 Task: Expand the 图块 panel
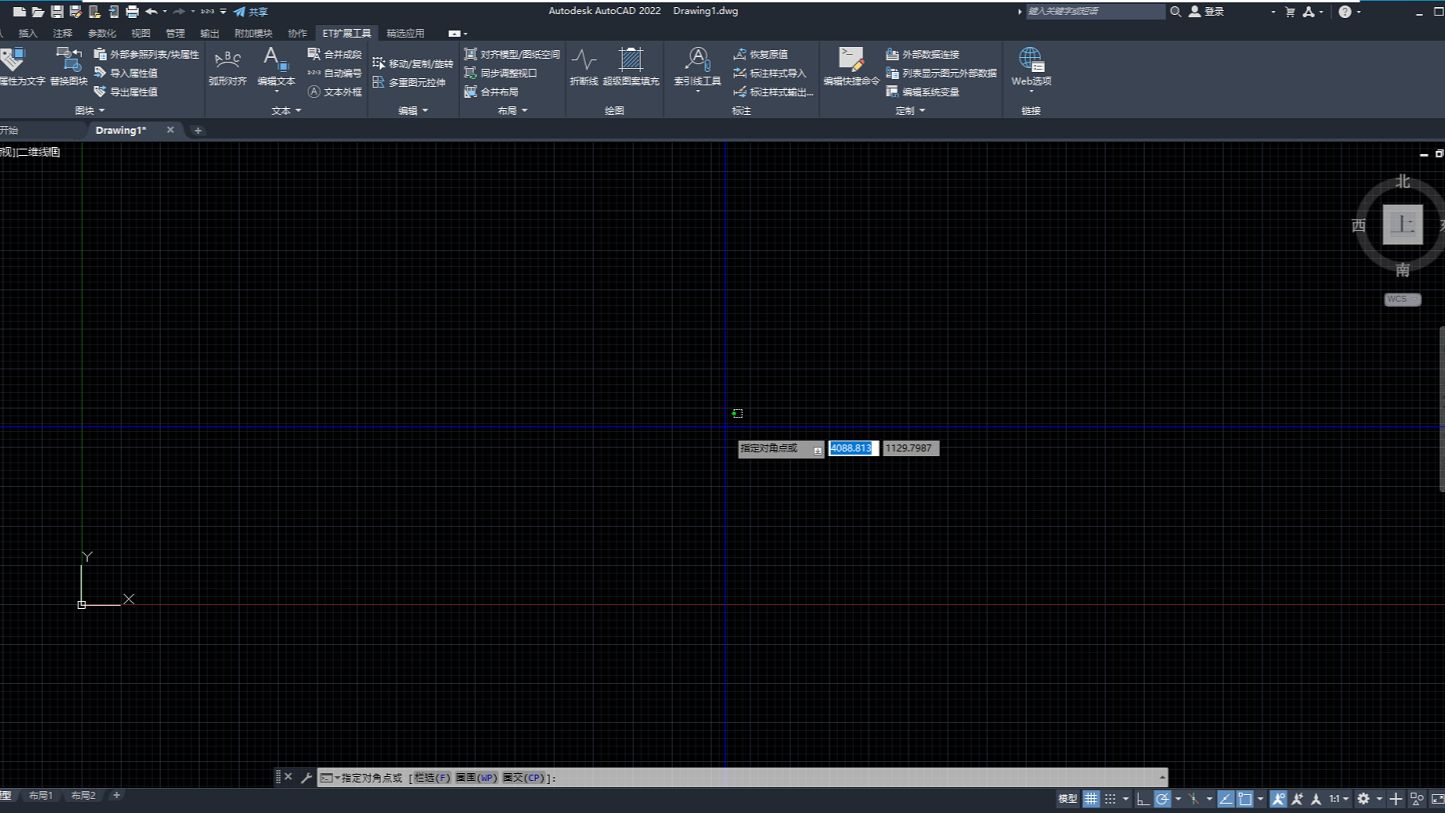click(89, 111)
